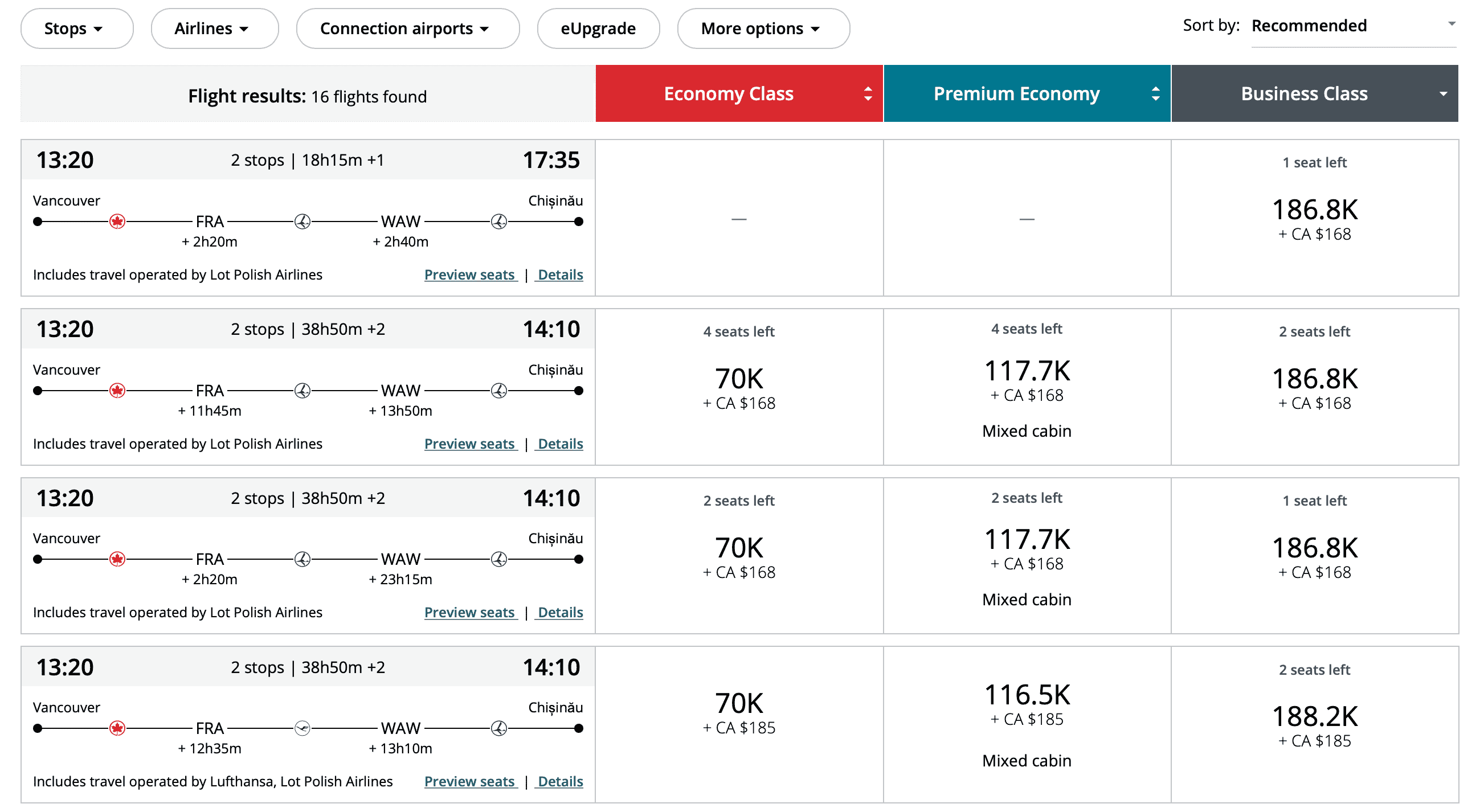This screenshot has width=1480, height=812.
Task: Toggle the eUpgrade filter button
Action: click(598, 28)
